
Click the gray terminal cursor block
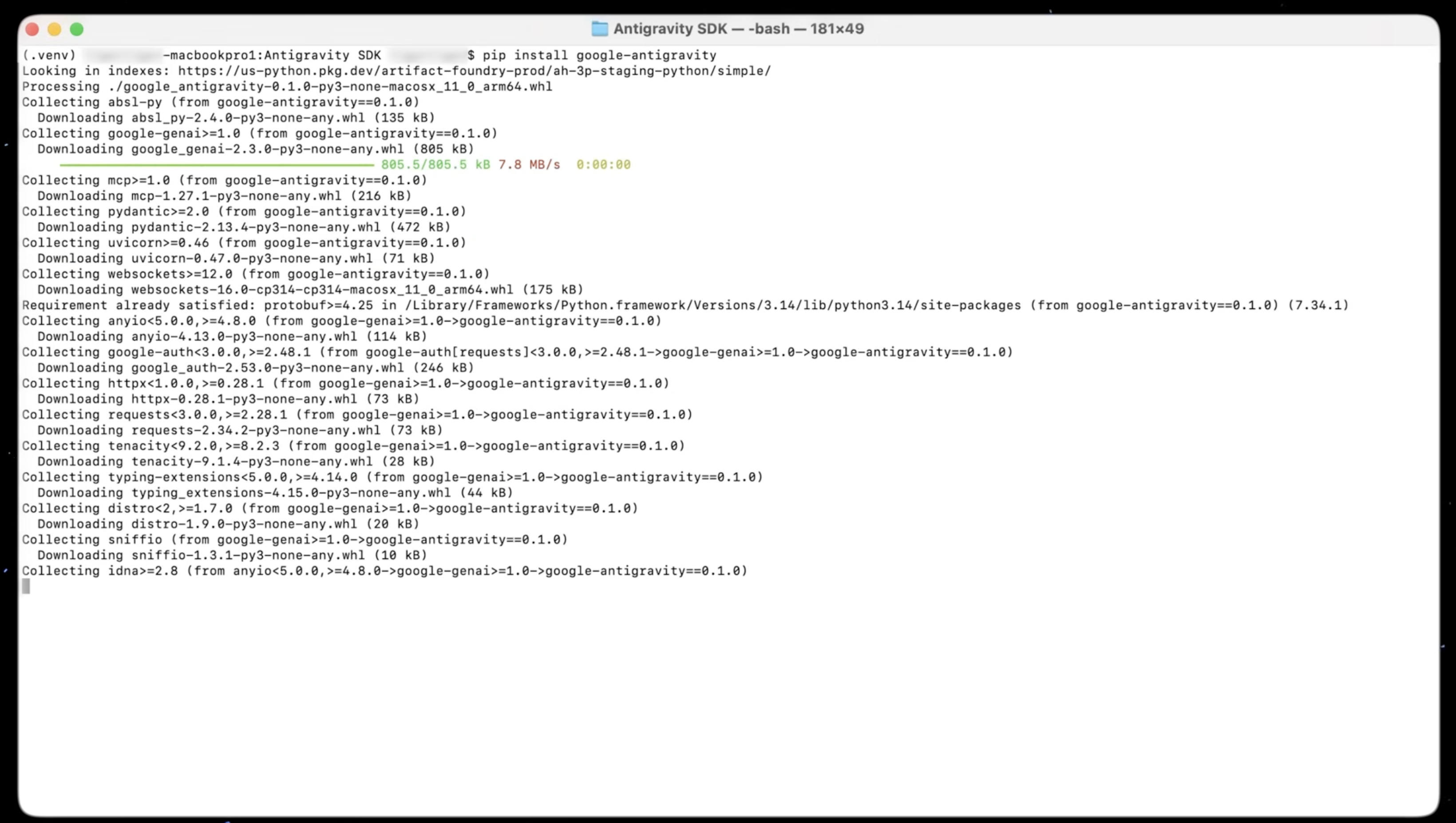point(26,587)
